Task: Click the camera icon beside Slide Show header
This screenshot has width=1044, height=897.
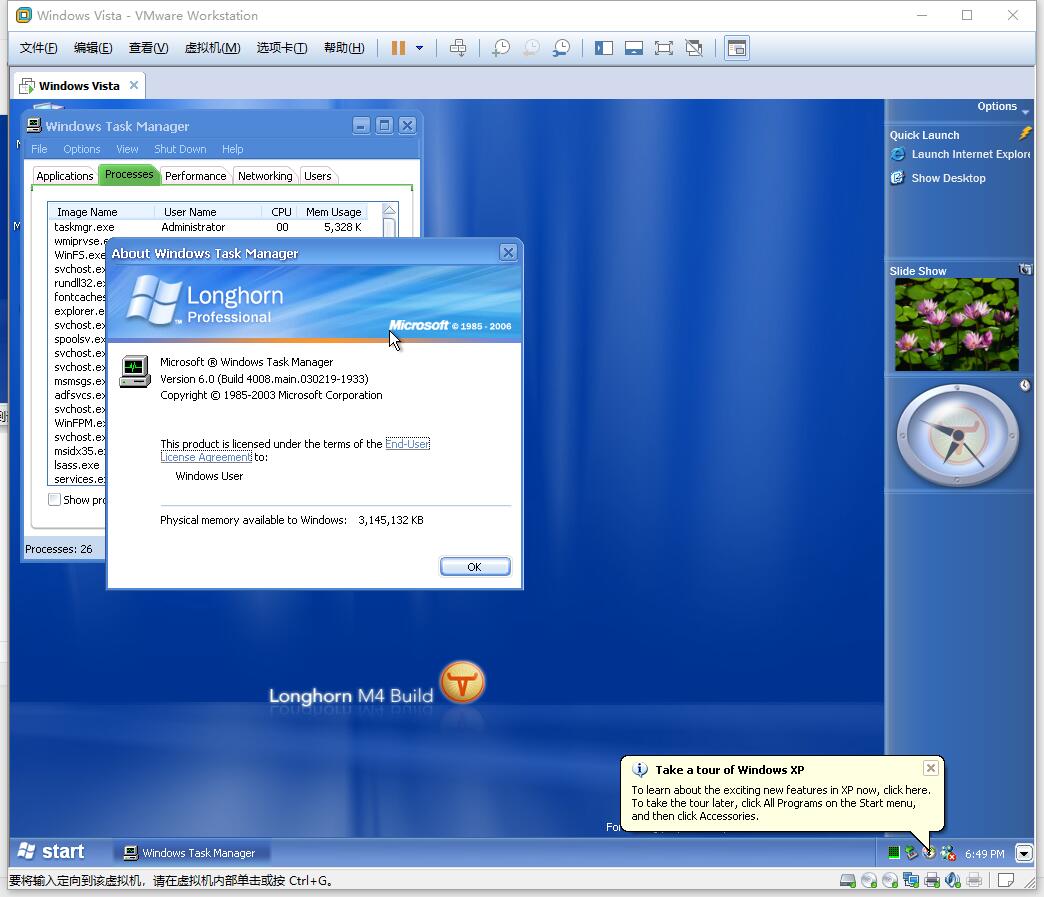Action: (1025, 269)
